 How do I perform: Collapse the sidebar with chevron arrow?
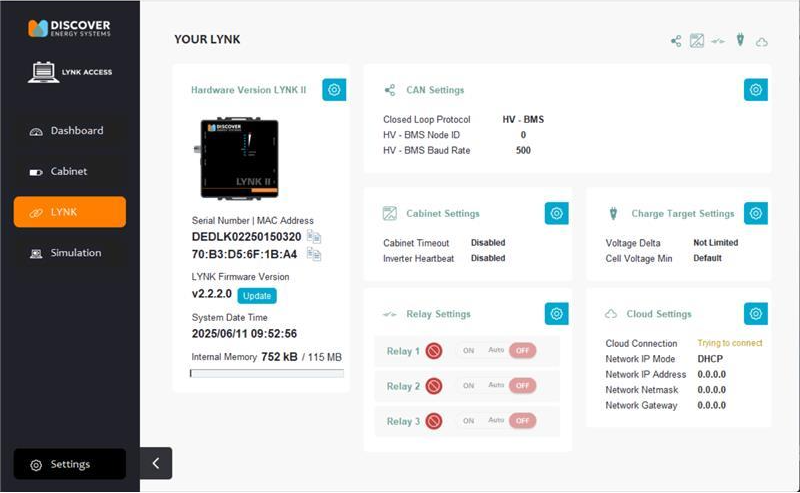[x=156, y=463]
